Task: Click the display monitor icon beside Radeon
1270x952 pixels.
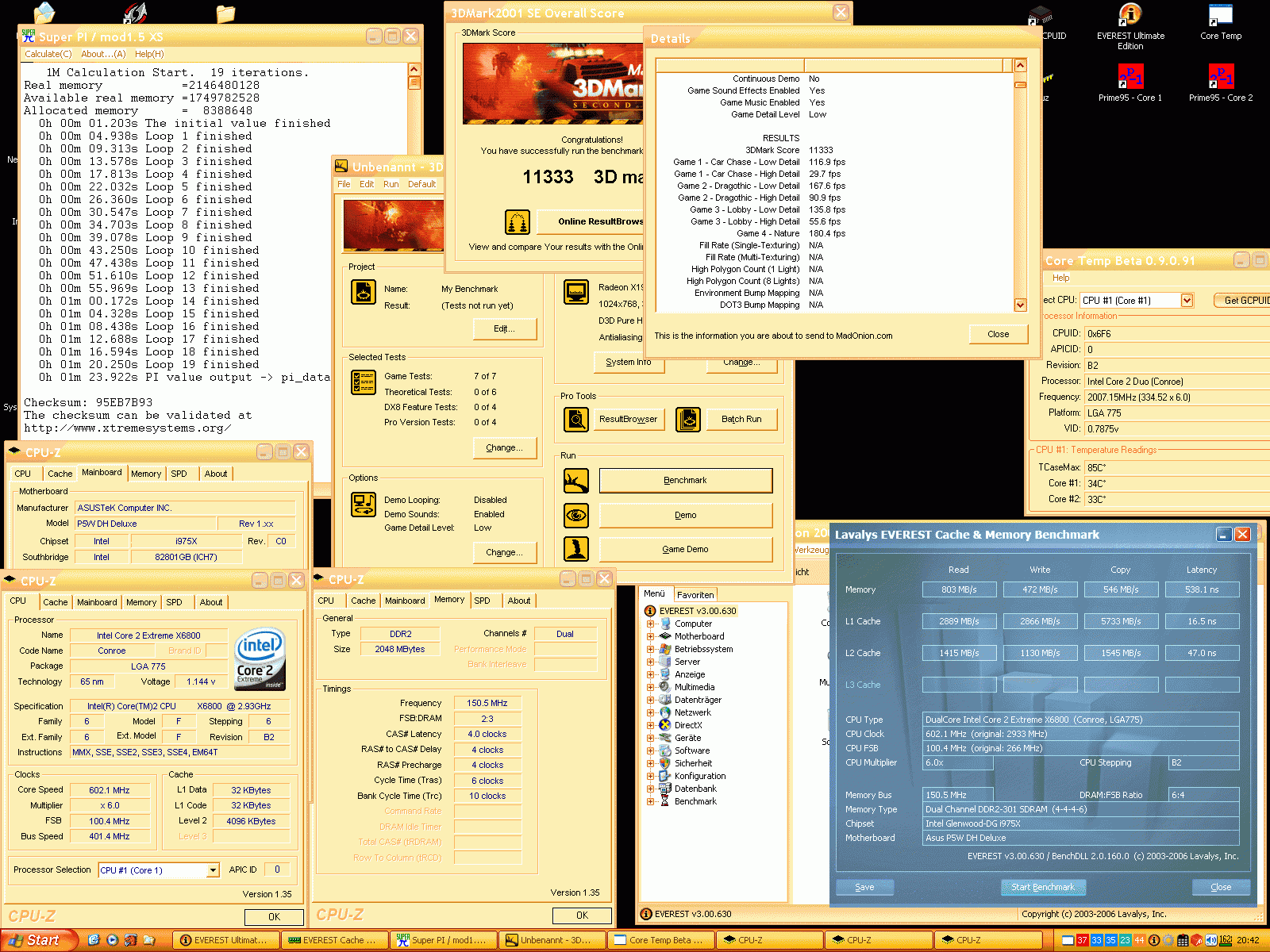Action: (x=576, y=292)
